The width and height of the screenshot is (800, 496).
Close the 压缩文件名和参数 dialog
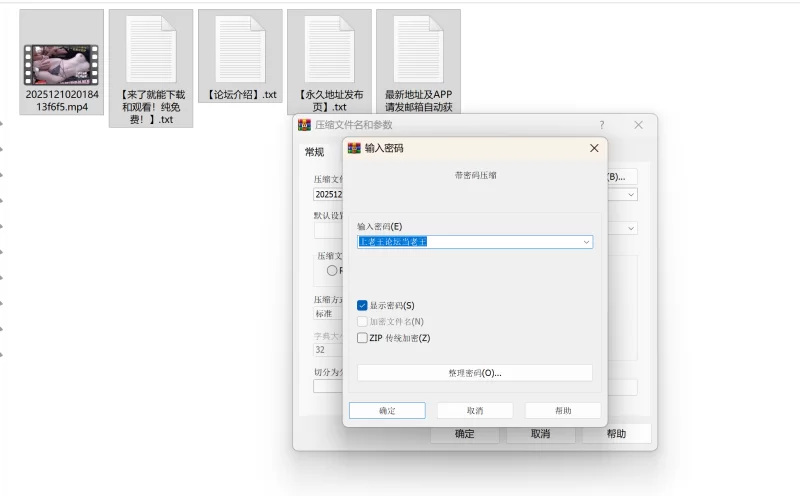click(638, 125)
